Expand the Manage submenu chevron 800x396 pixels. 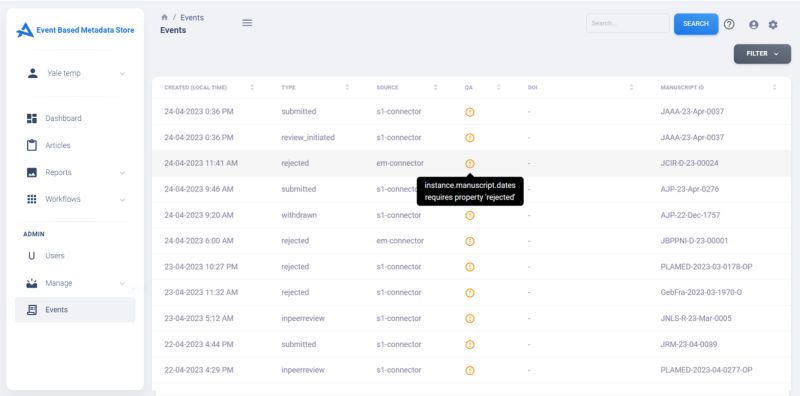coord(122,284)
